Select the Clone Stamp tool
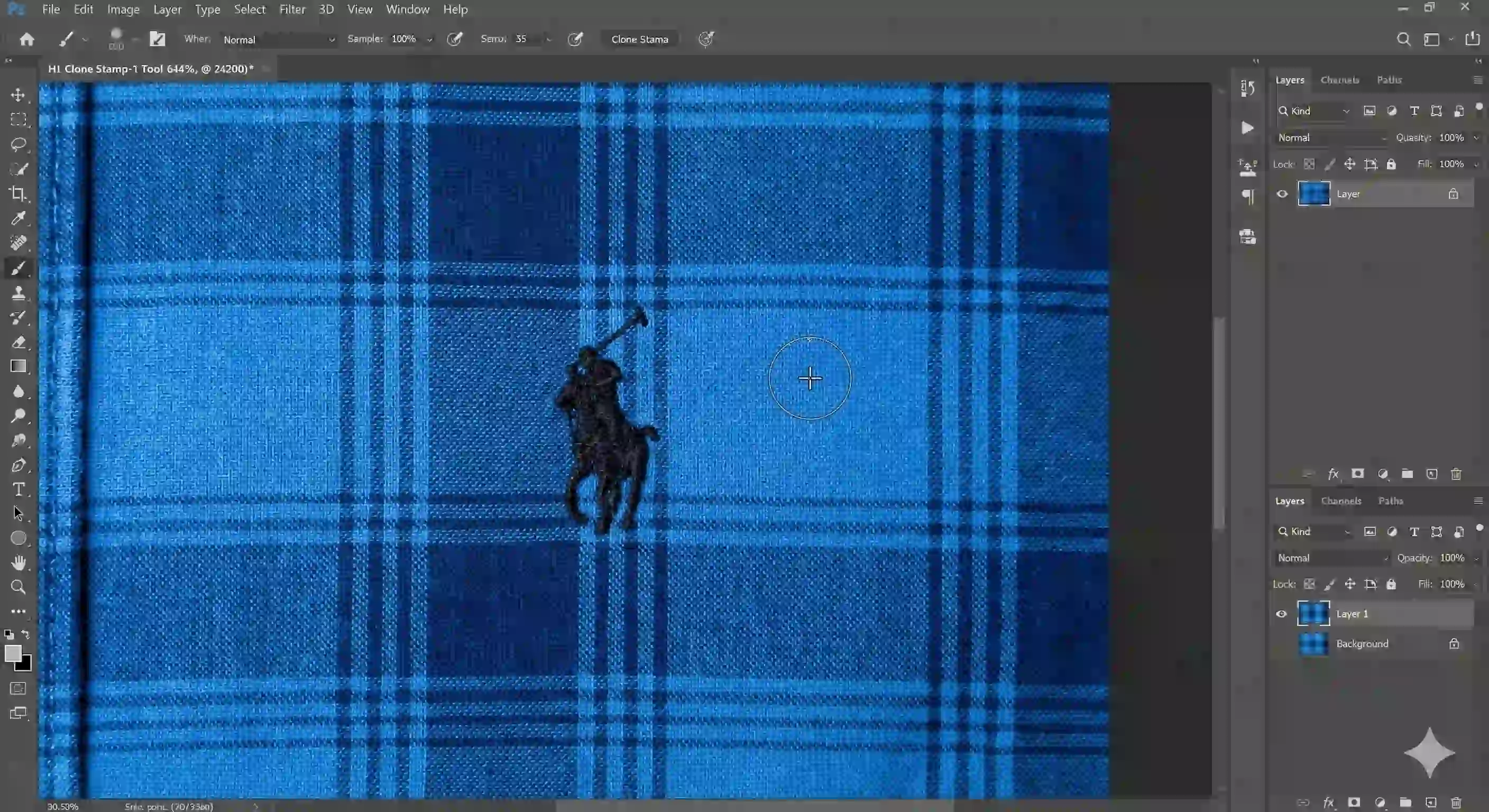 pos(19,293)
